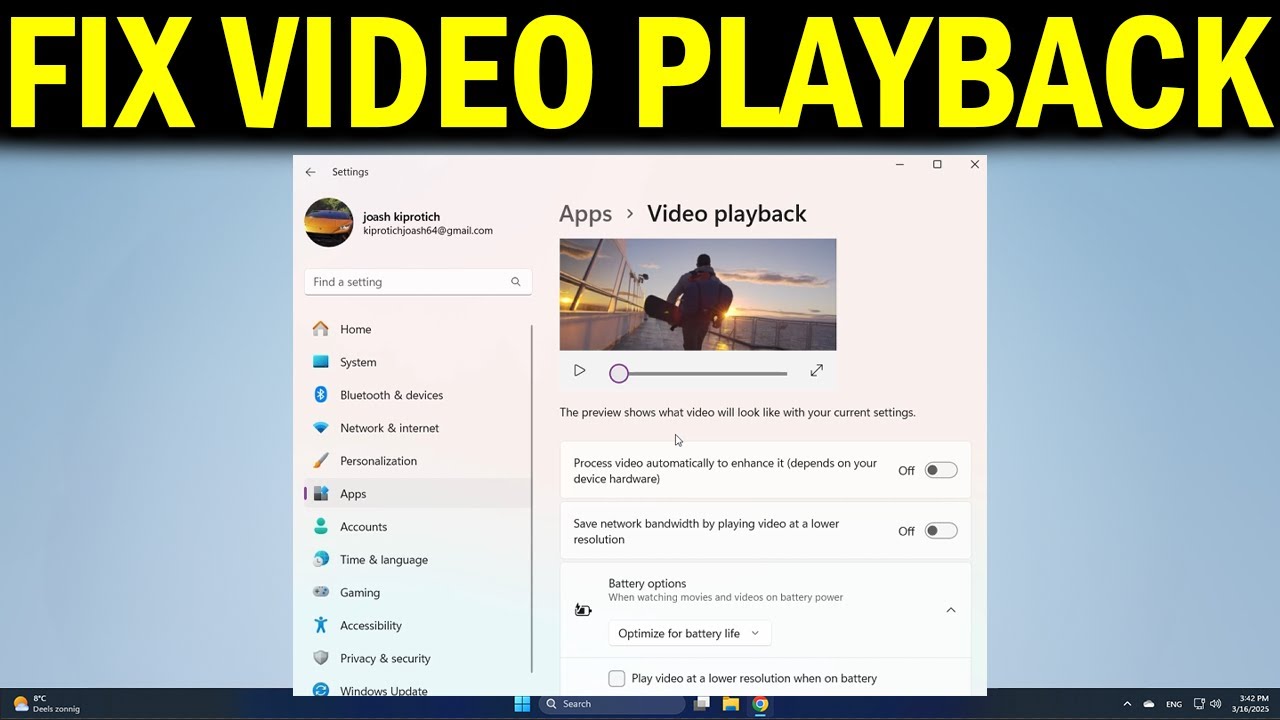Screen dimensions: 1280x720
Task: Open Personalization settings
Action: [x=418, y=461]
